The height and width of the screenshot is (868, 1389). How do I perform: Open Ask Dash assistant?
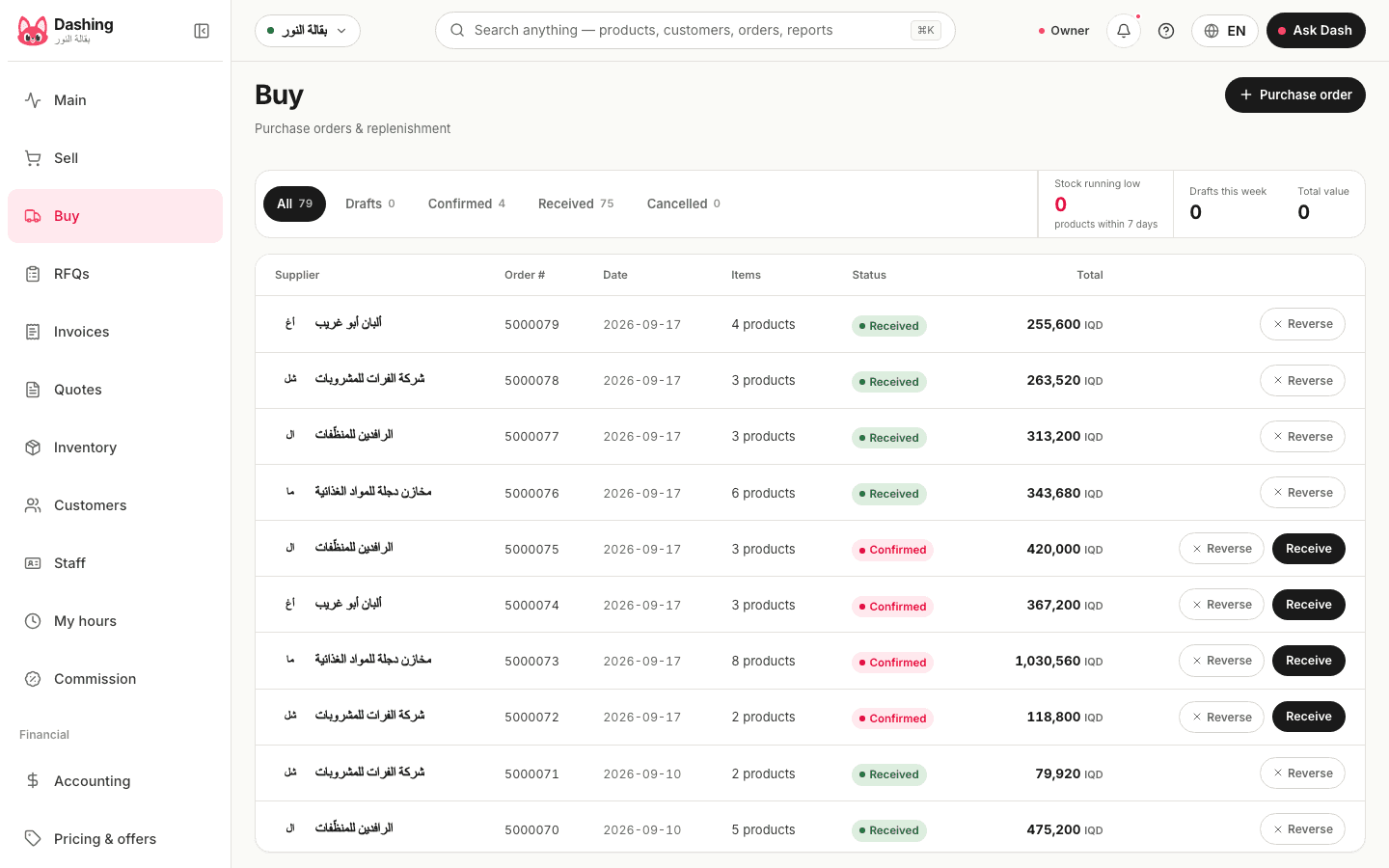click(x=1316, y=31)
